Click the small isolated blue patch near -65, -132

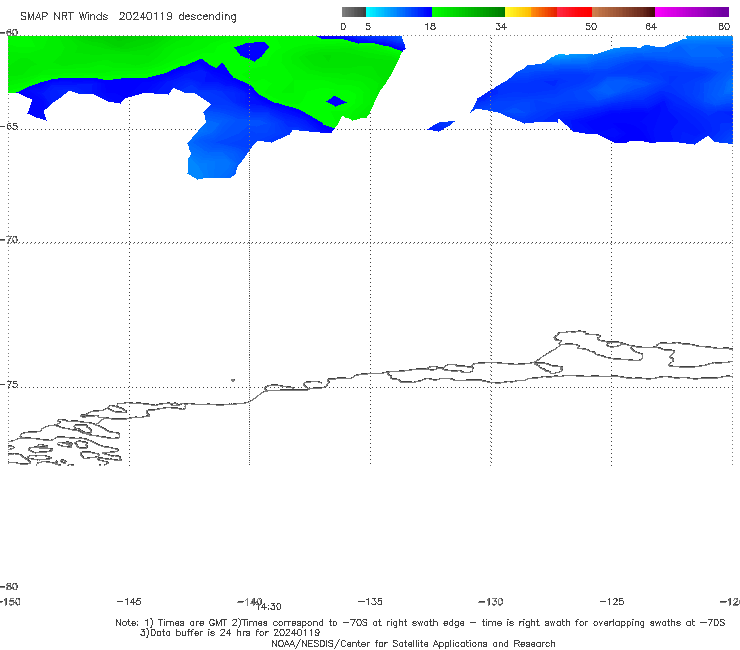click(x=441, y=126)
